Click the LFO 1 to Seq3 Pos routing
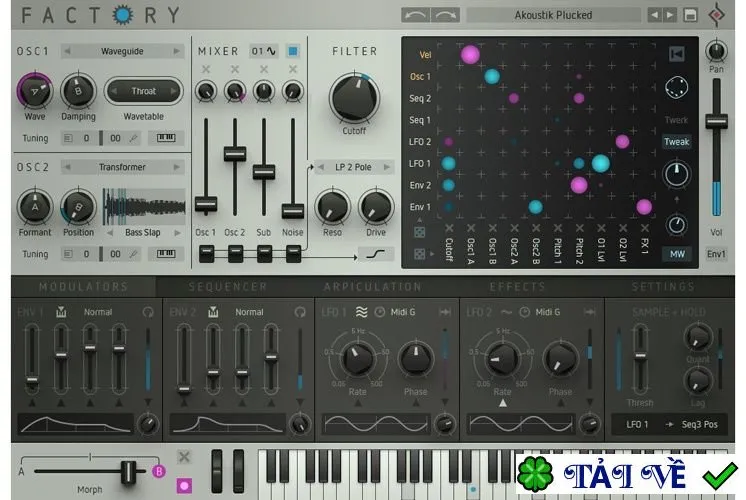The image size is (746, 500). point(670,424)
